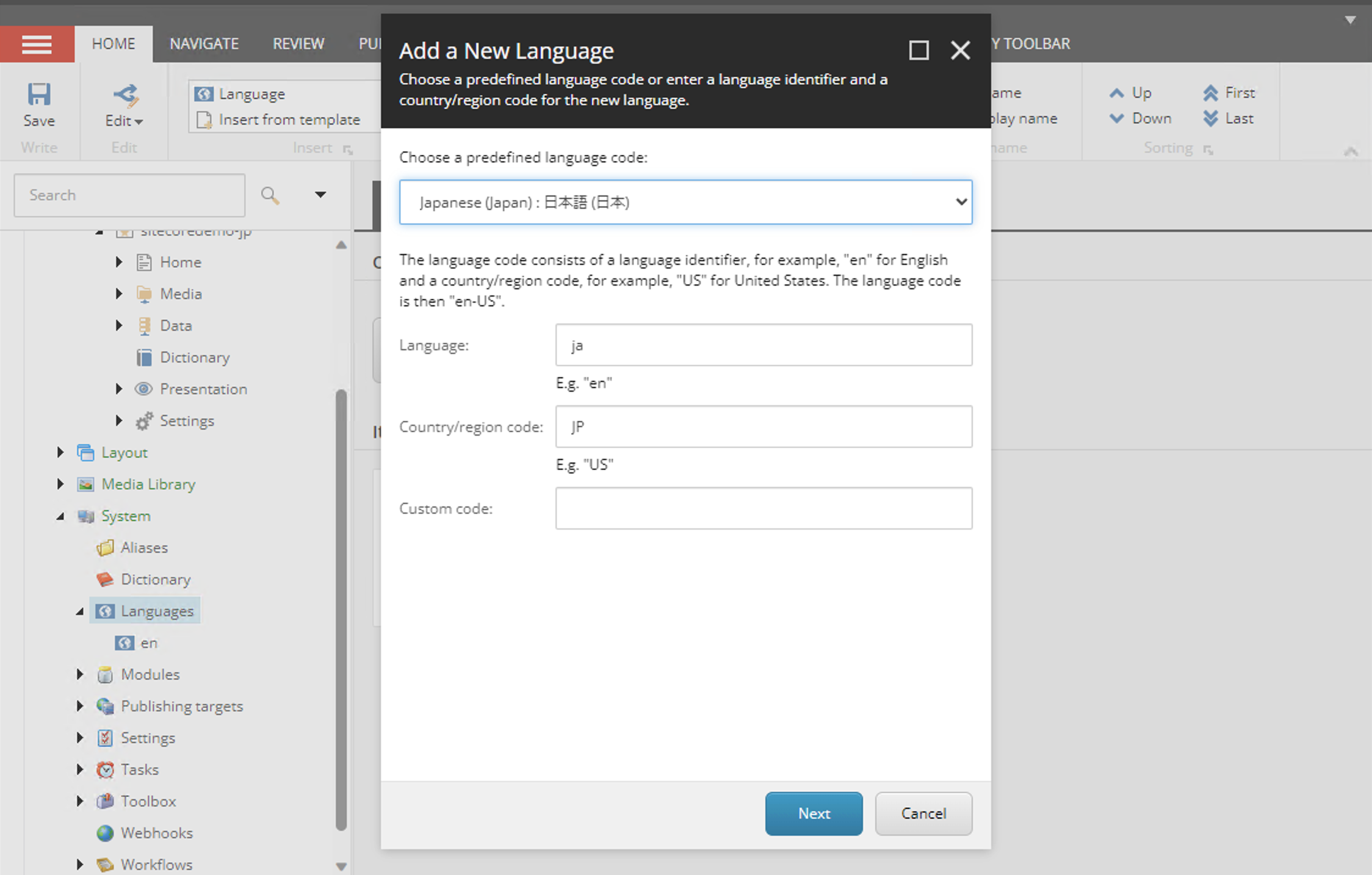Select the Media Library picture icon

click(x=85, y=484)
